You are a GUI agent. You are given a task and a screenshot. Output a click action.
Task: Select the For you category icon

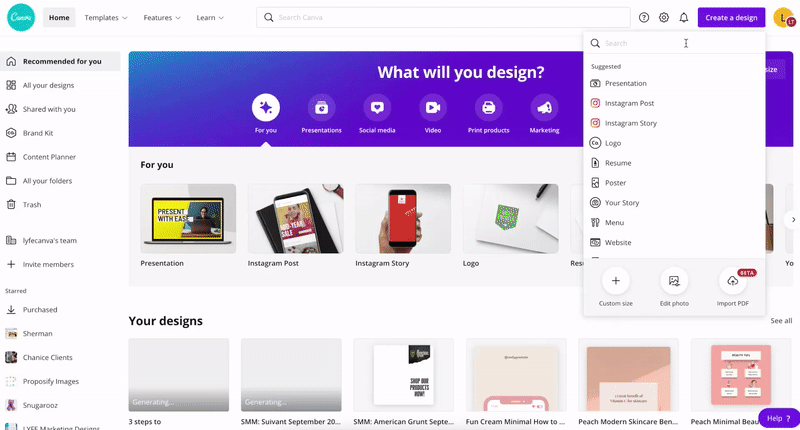pos(266,108)
